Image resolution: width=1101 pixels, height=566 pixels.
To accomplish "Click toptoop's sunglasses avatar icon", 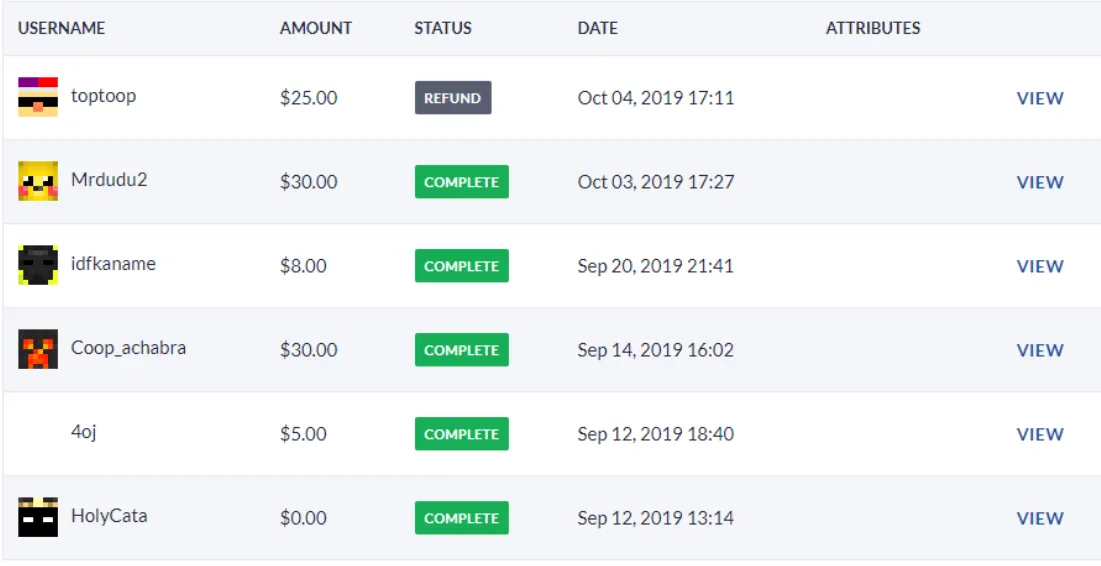I will coord(38,97).
